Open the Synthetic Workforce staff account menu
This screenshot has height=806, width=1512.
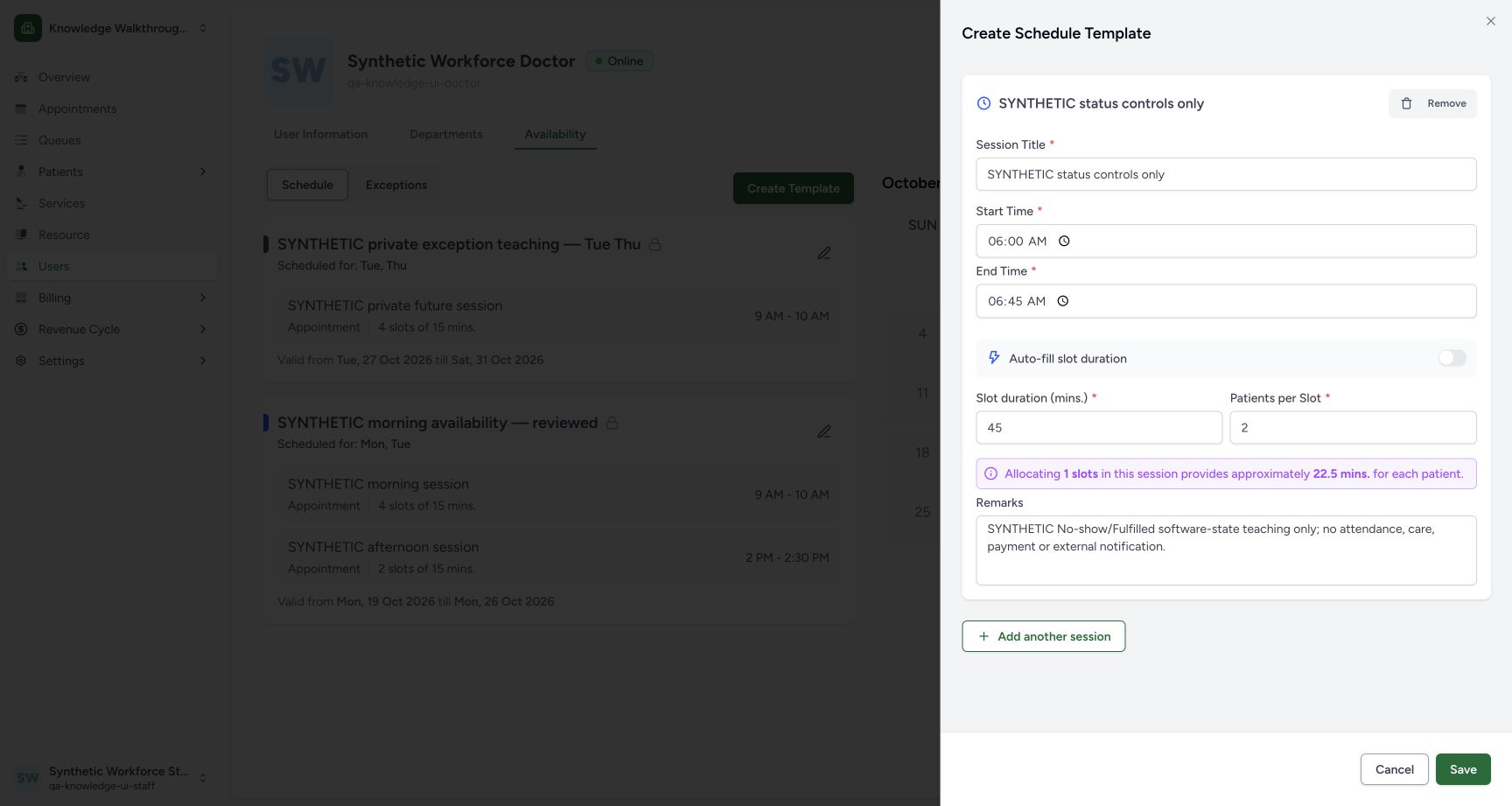pyautogui.click(x=112, y=777)
